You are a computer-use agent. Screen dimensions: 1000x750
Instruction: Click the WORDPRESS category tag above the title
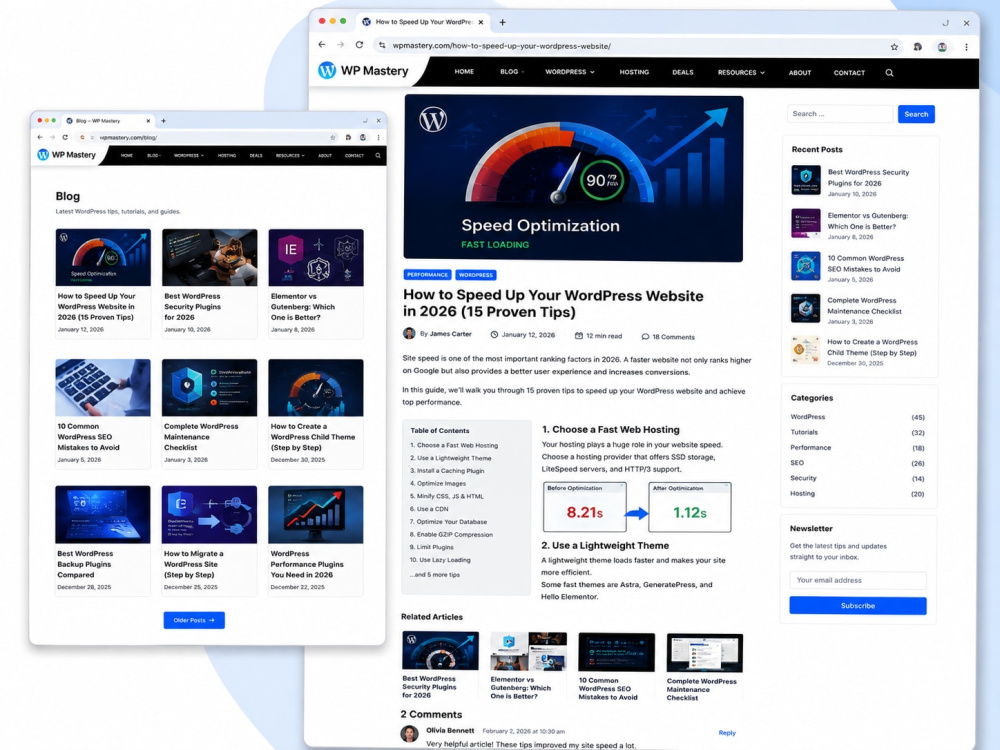[476, 275]
